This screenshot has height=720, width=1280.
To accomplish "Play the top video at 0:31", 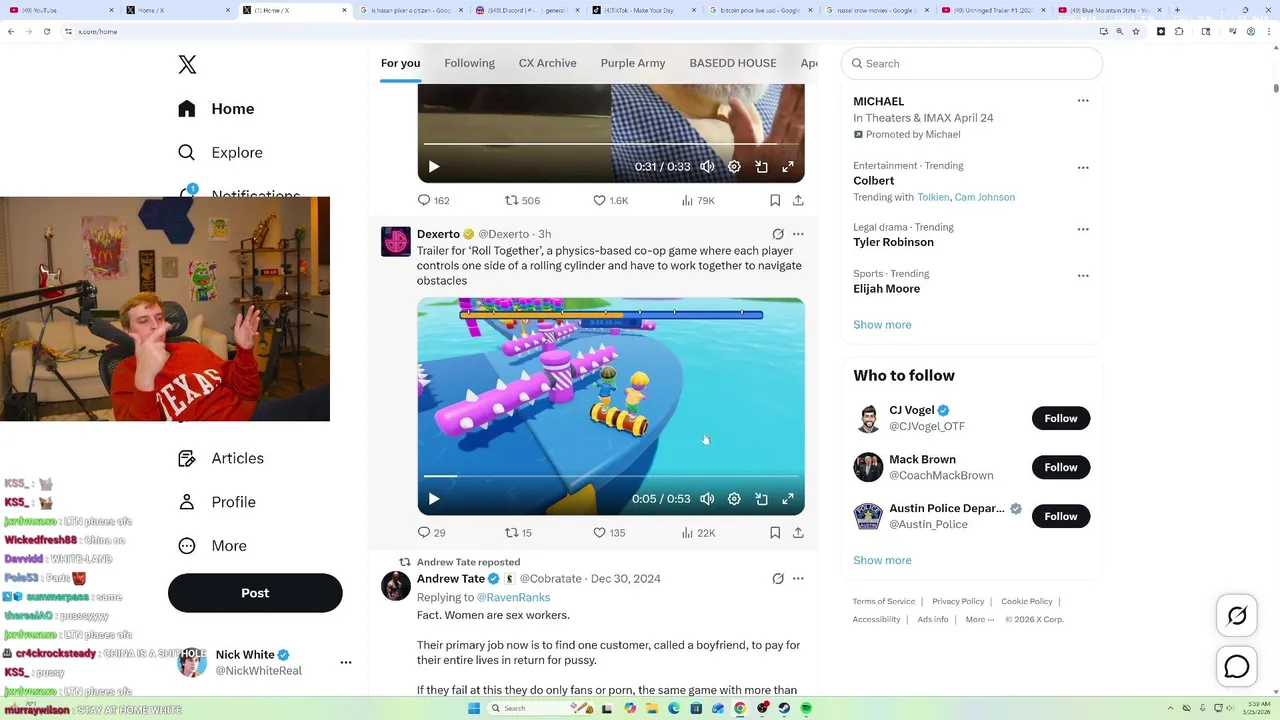I will (x=433, y=167).
